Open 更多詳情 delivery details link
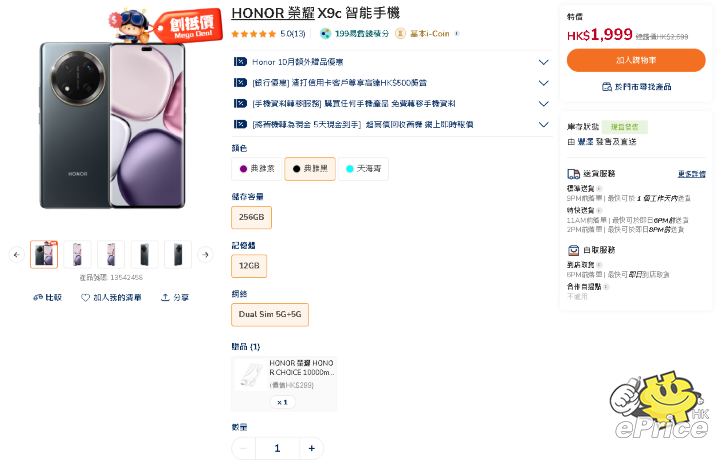Screen dimensions: 719x464 click(x=691, y=174)
